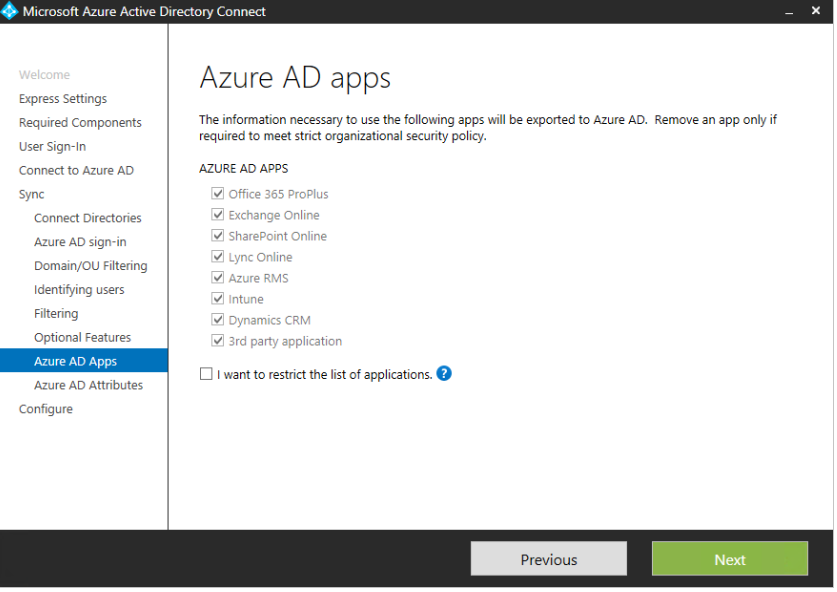Screen dimensions: 837x592
Task: Go to the Configure step
Action: (44, 409)
